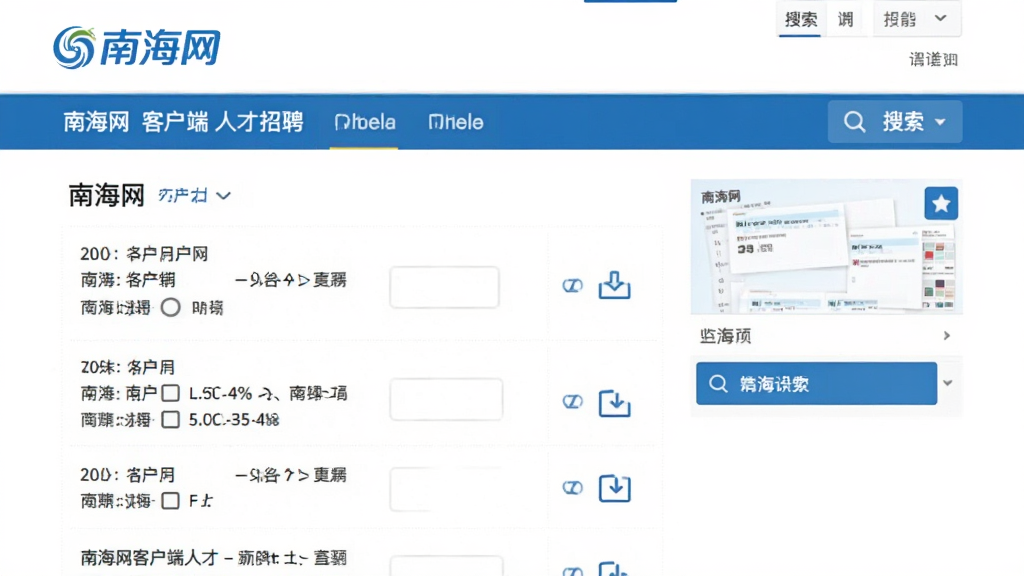Click link icon in first 200 row

tap(572, 285)
